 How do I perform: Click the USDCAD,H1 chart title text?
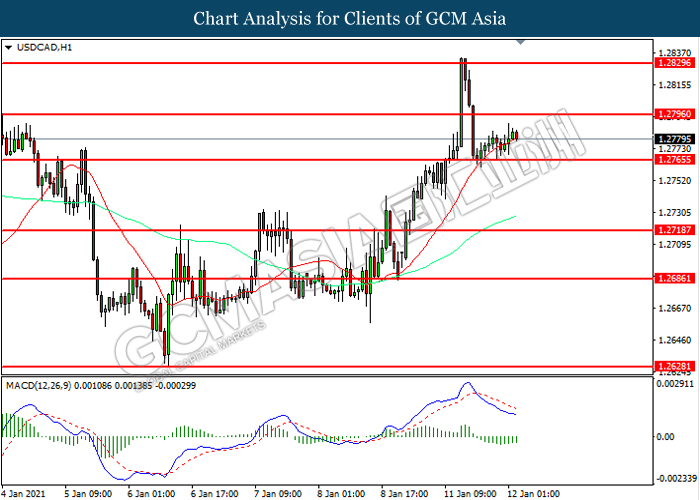coord(44,47)
